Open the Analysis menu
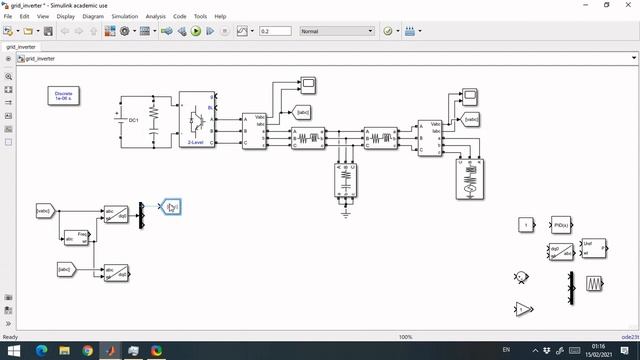This screenshot has width=640, height=360. click(x=156, y=16)
